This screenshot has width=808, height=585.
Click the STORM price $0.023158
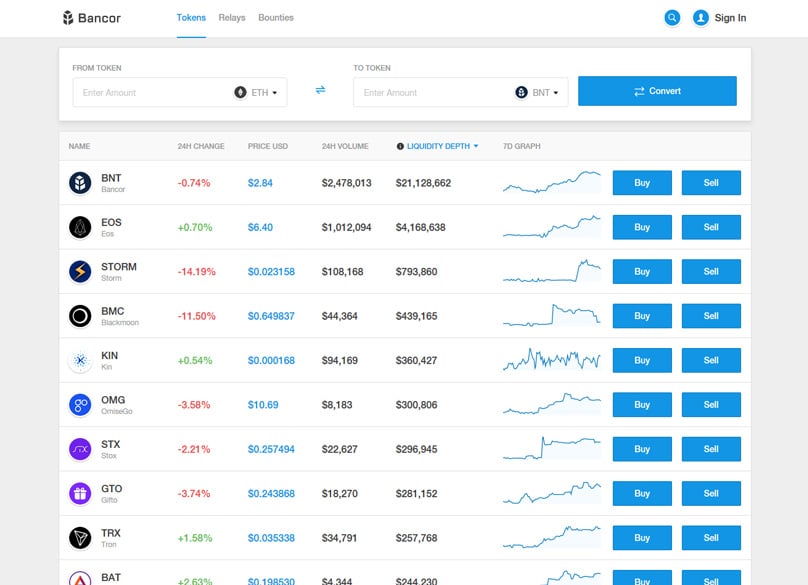(x=271, y=272)
